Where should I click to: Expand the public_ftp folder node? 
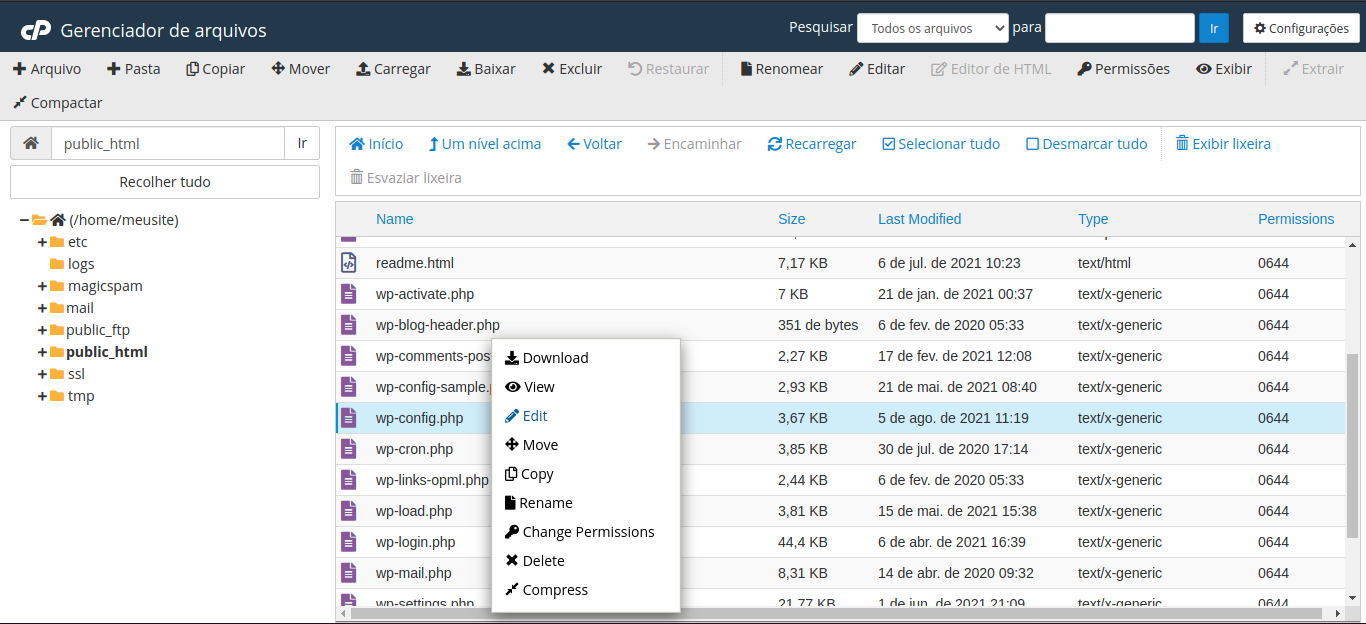click(42, 330)
